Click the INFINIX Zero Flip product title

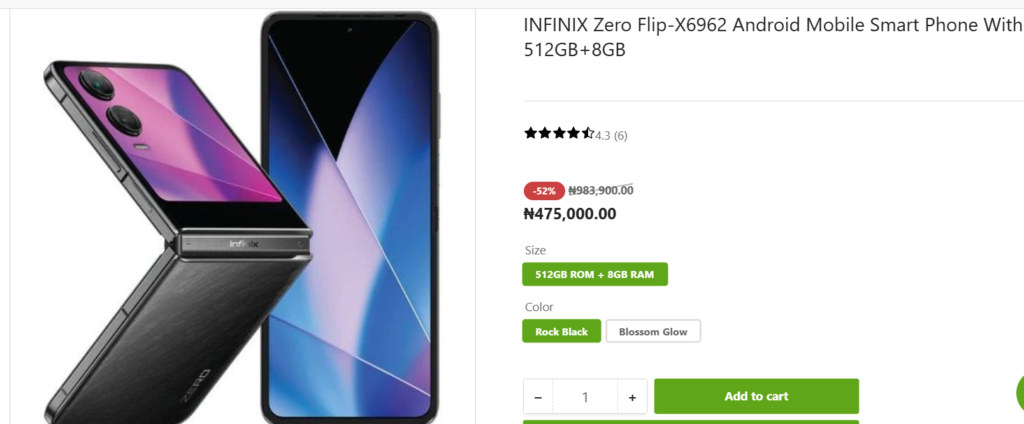click(x=772, y=37)
